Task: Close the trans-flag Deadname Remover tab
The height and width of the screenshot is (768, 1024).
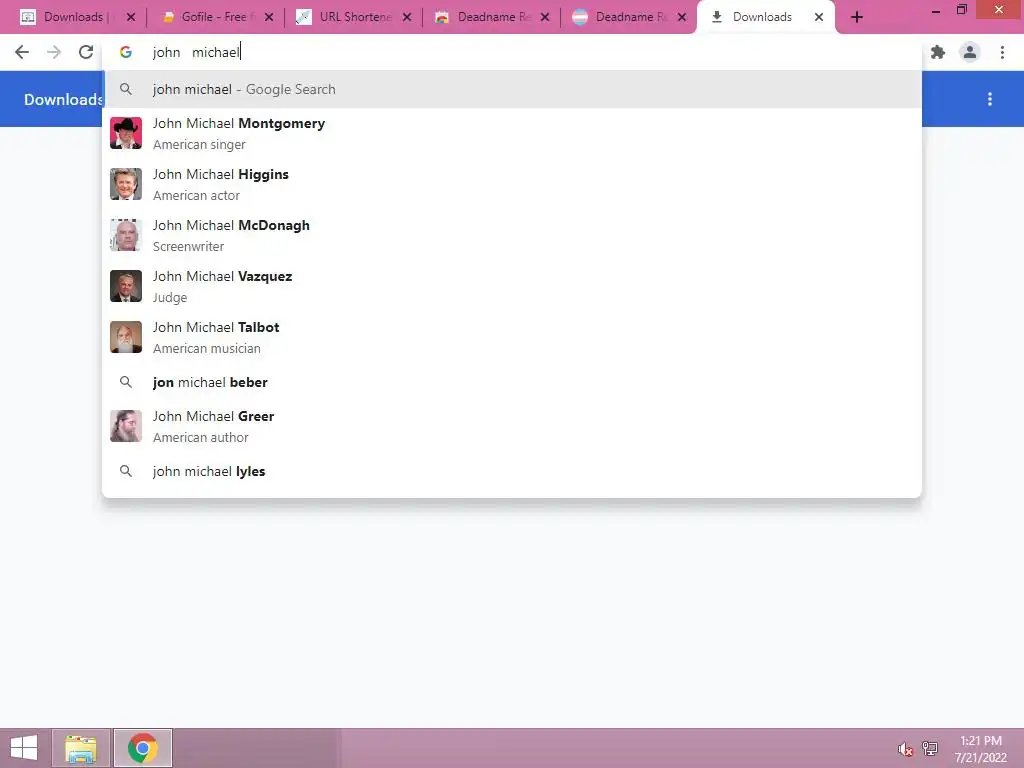Action: coord(682,18)
